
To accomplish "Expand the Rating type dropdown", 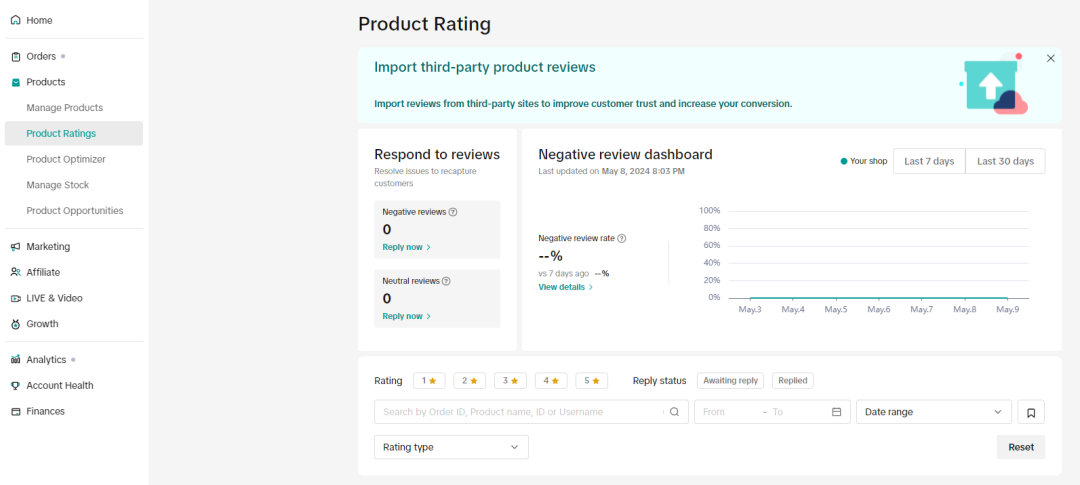I will pyautogui.click(x=451, y=447).
